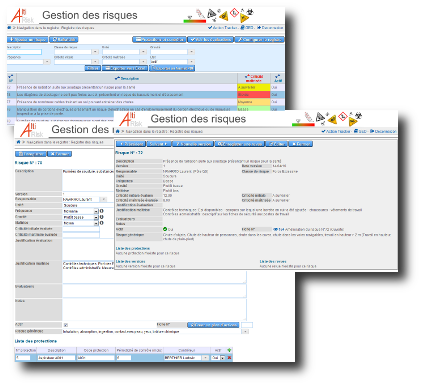Open the GED link in the detail window header
This screenshot has width=421, height=385.
[x=360, y=131]
